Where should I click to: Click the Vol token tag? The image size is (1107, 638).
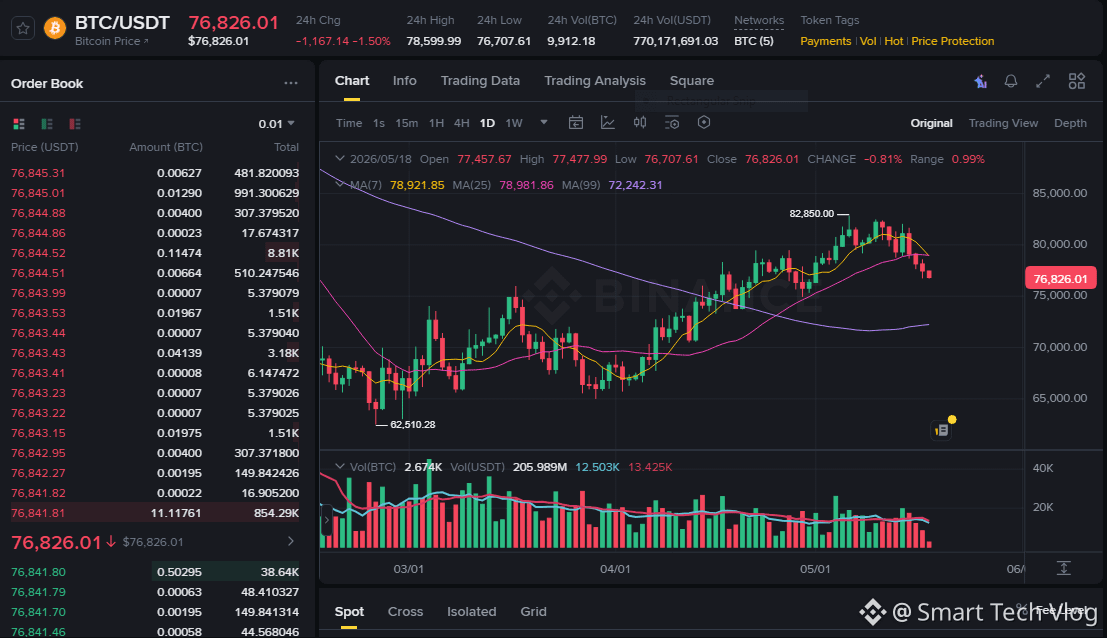coord(868,41)
